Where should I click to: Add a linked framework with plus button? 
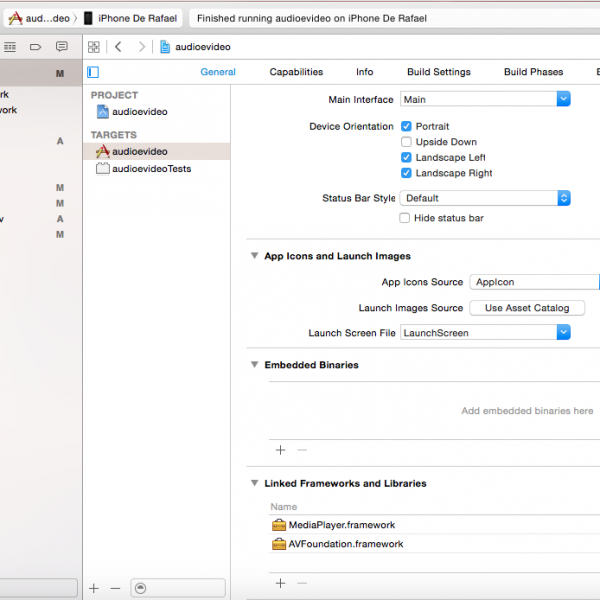[x=280, y=583]
